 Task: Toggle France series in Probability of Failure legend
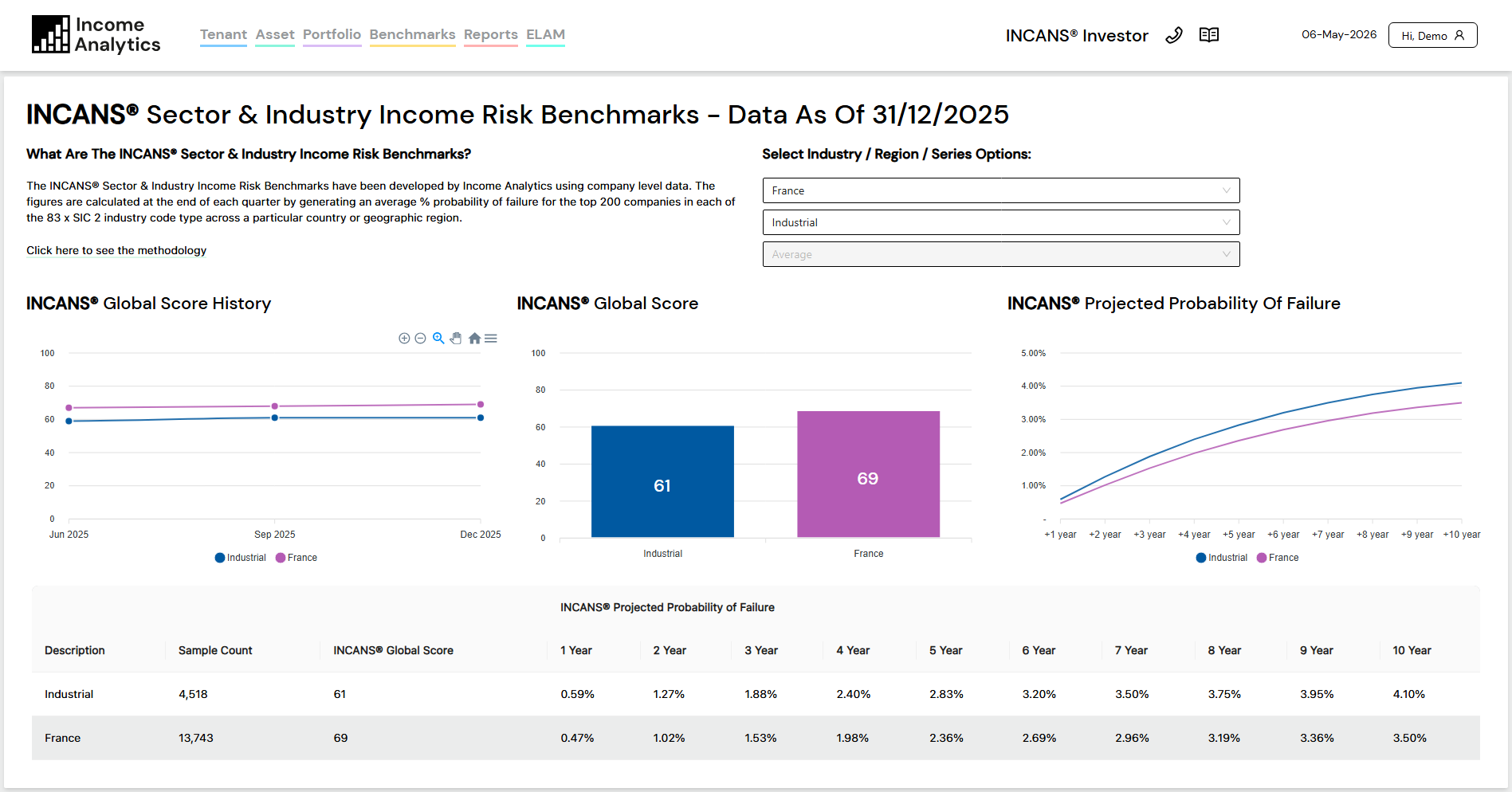(1278, 558)
